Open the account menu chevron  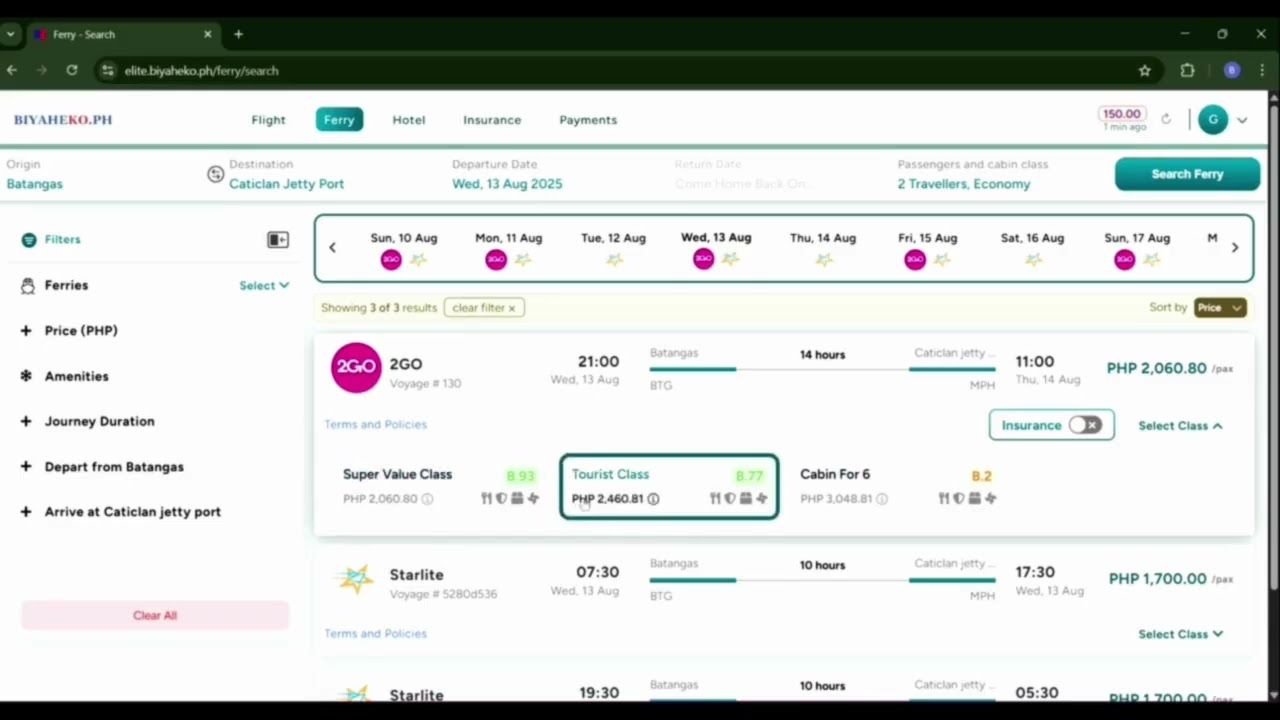click(x=1242, y=120)
